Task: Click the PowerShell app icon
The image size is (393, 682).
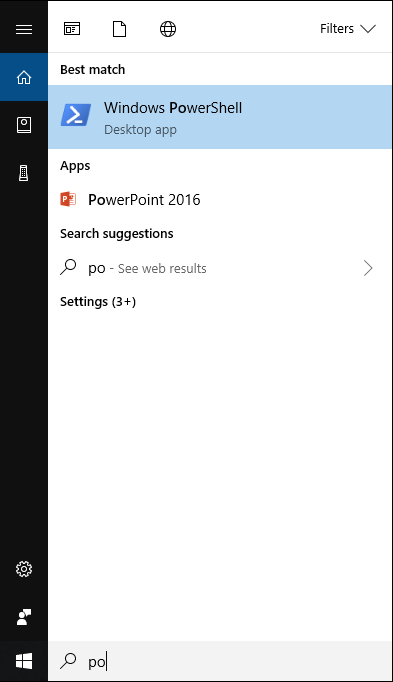Action: (x=76, y=115)
